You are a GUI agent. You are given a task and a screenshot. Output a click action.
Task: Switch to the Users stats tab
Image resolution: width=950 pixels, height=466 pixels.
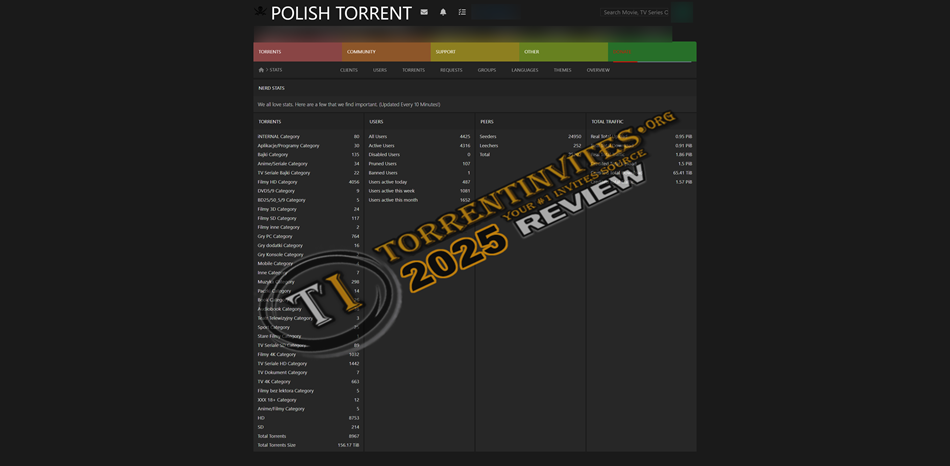(380, 70)
